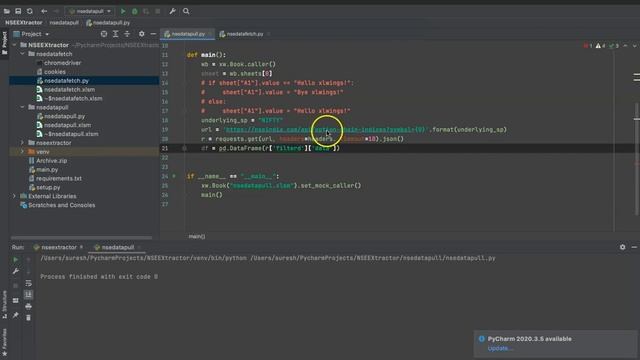Go to previous highlighted error arrow

pyautogui.click(x=625, y=46)
